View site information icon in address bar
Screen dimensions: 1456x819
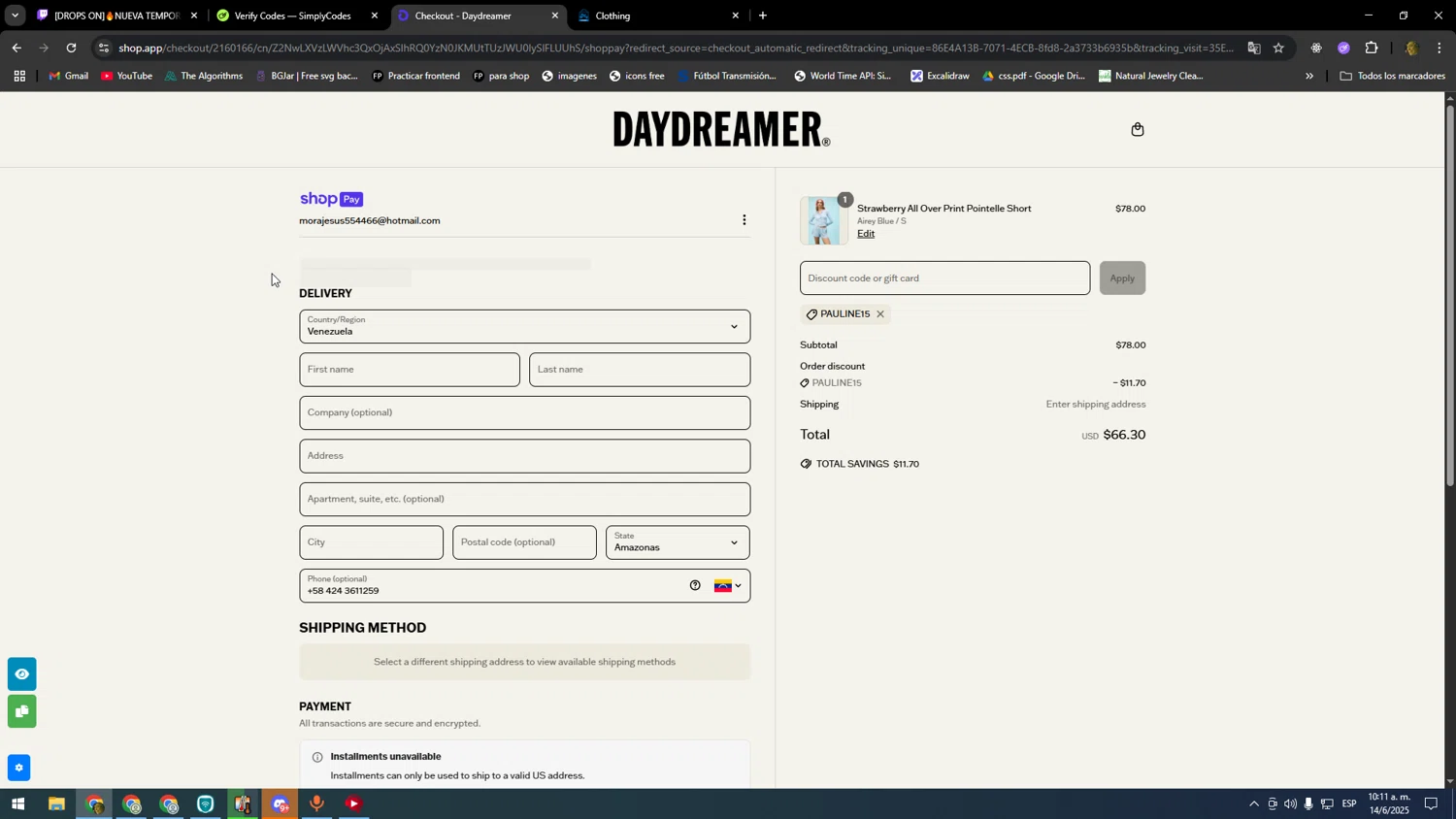pyautogui.click(x=104, y=48)
